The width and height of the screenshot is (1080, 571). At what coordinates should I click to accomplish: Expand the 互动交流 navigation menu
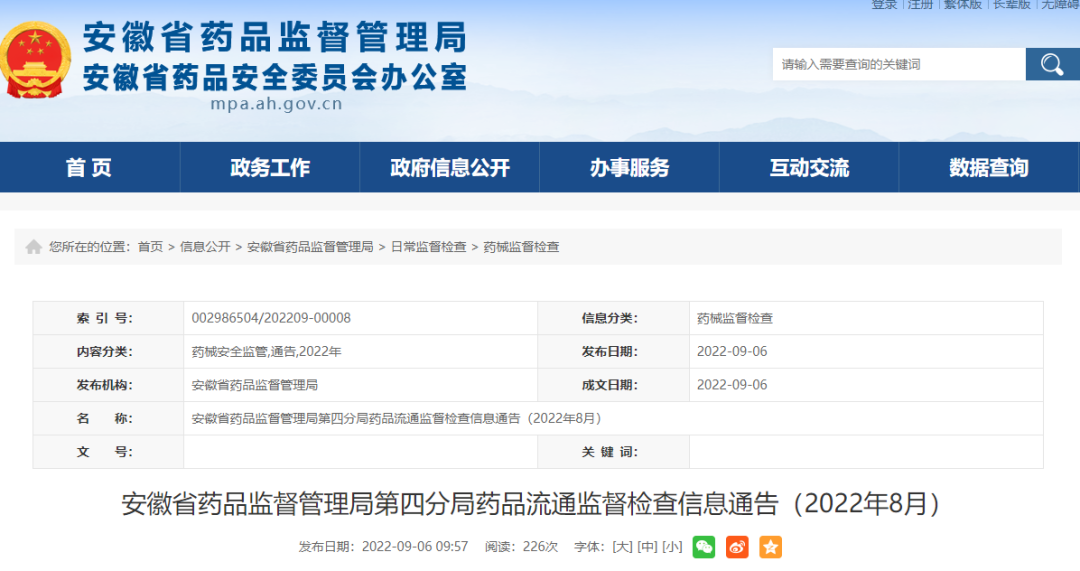tap(809, 168)
